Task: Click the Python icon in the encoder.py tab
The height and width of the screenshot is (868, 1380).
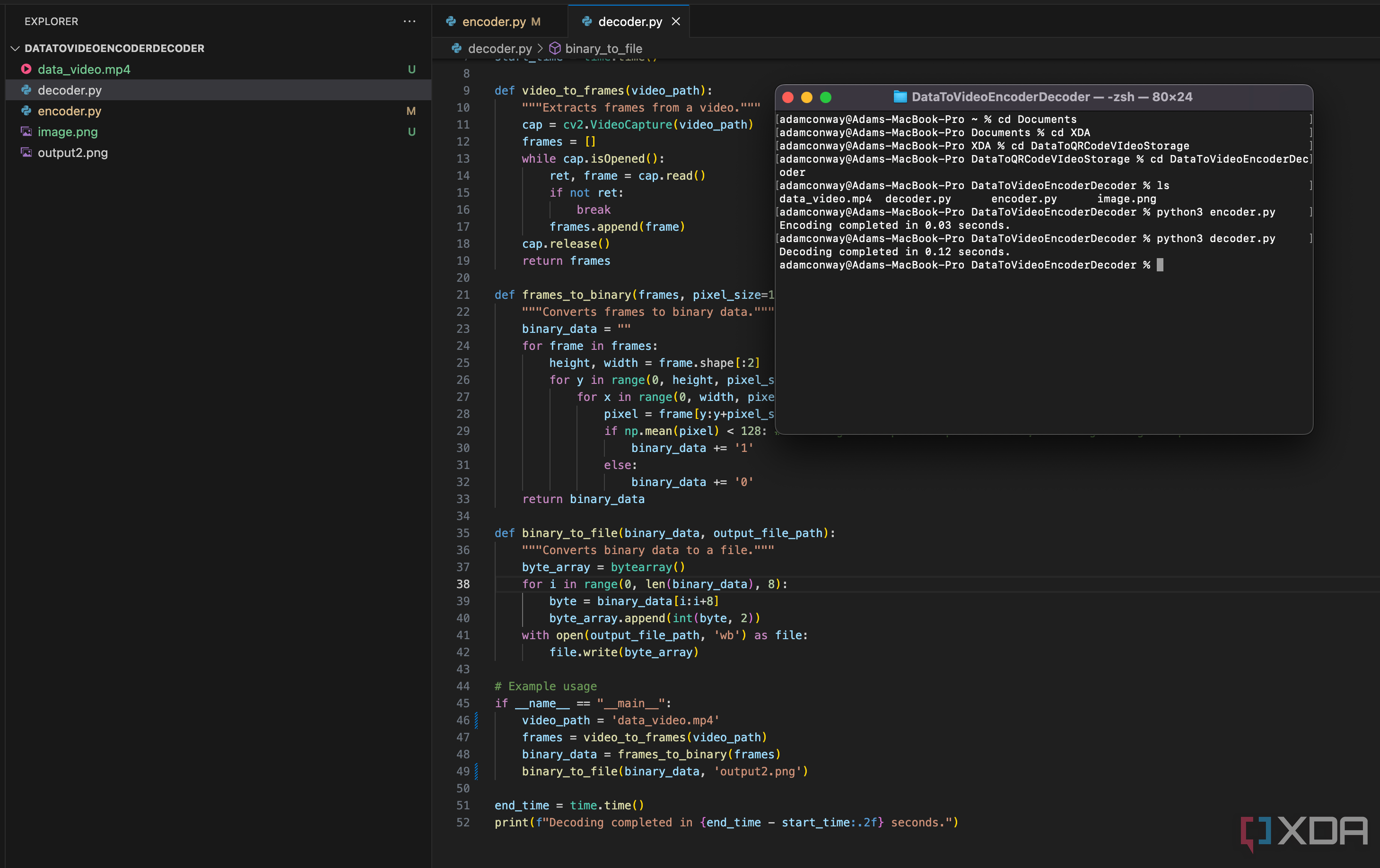Action: [x=451, y=21]
